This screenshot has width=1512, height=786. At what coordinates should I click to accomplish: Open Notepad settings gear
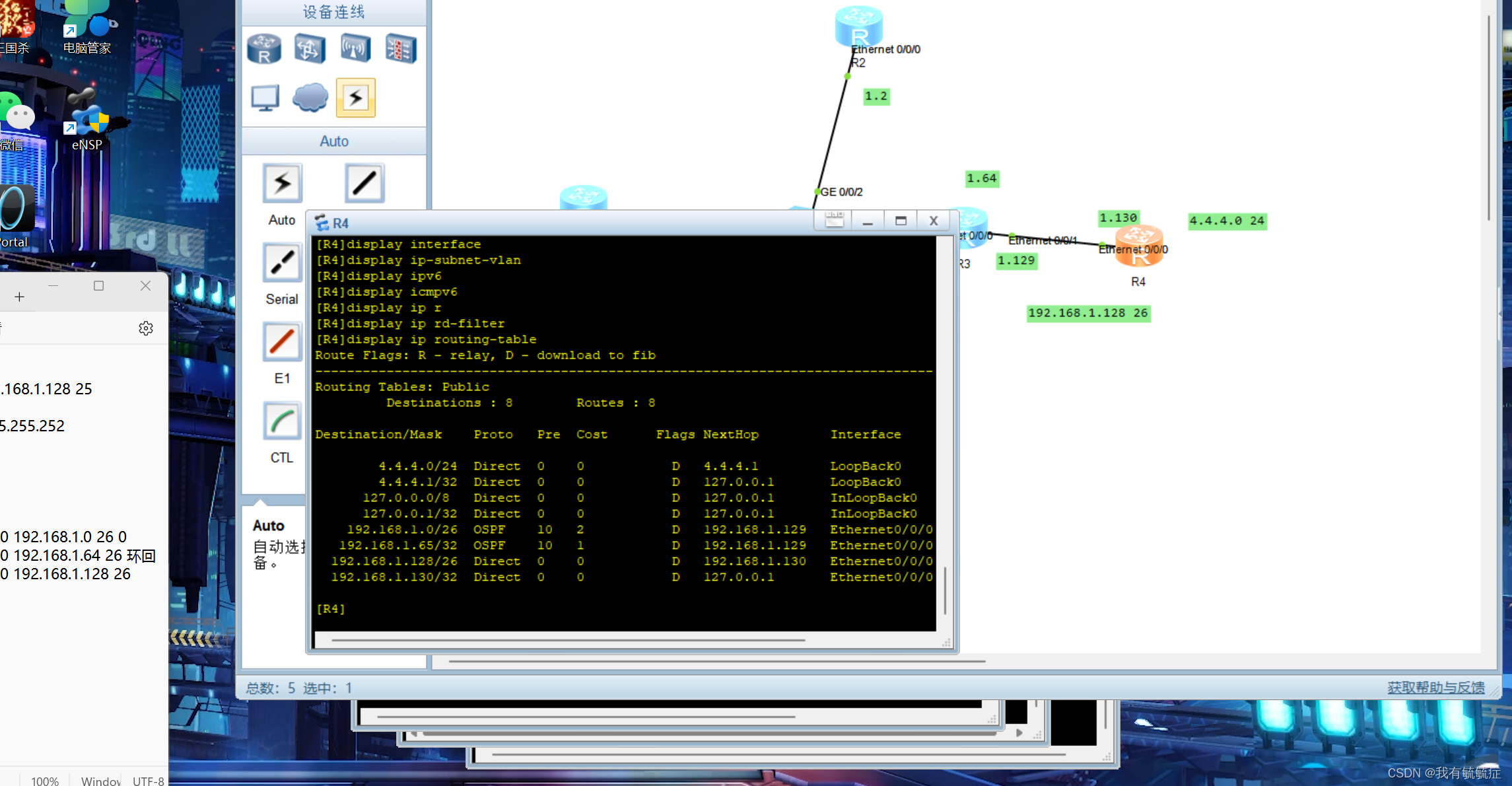[146, 328]
